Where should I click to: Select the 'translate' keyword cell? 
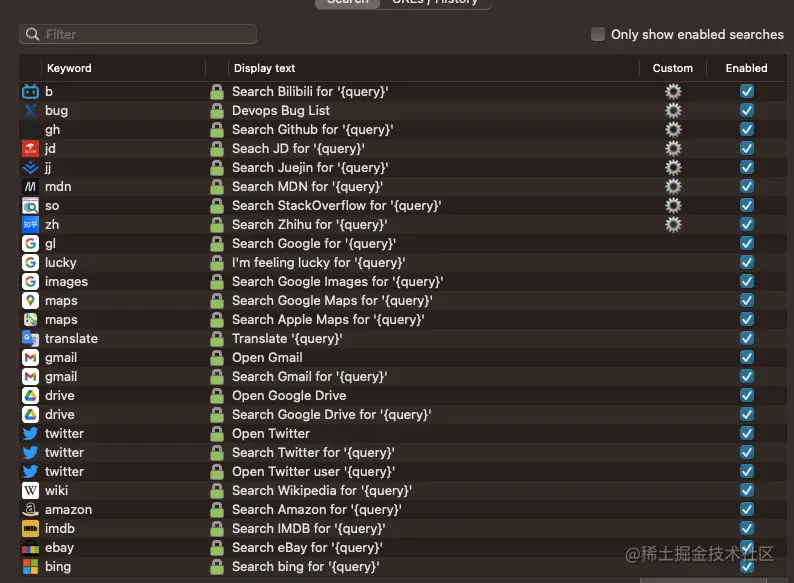pos(71,339)
